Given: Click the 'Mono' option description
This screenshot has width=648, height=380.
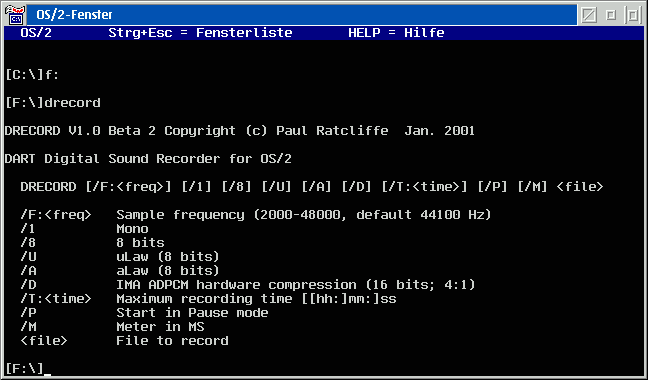Looking at the screenshot, I should 132,229.
